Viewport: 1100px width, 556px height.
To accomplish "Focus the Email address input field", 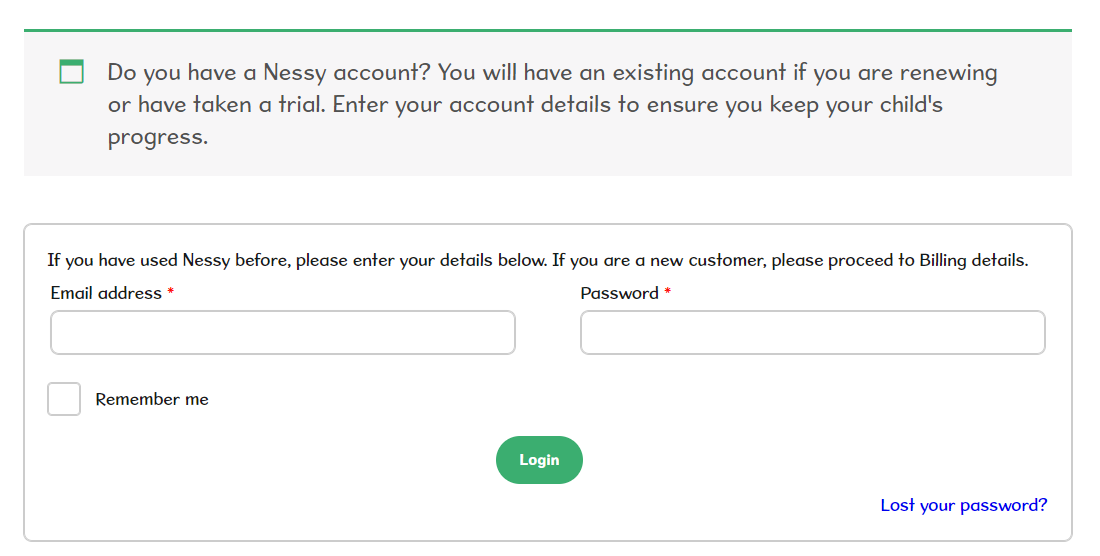I will click(x=283, y=332).
